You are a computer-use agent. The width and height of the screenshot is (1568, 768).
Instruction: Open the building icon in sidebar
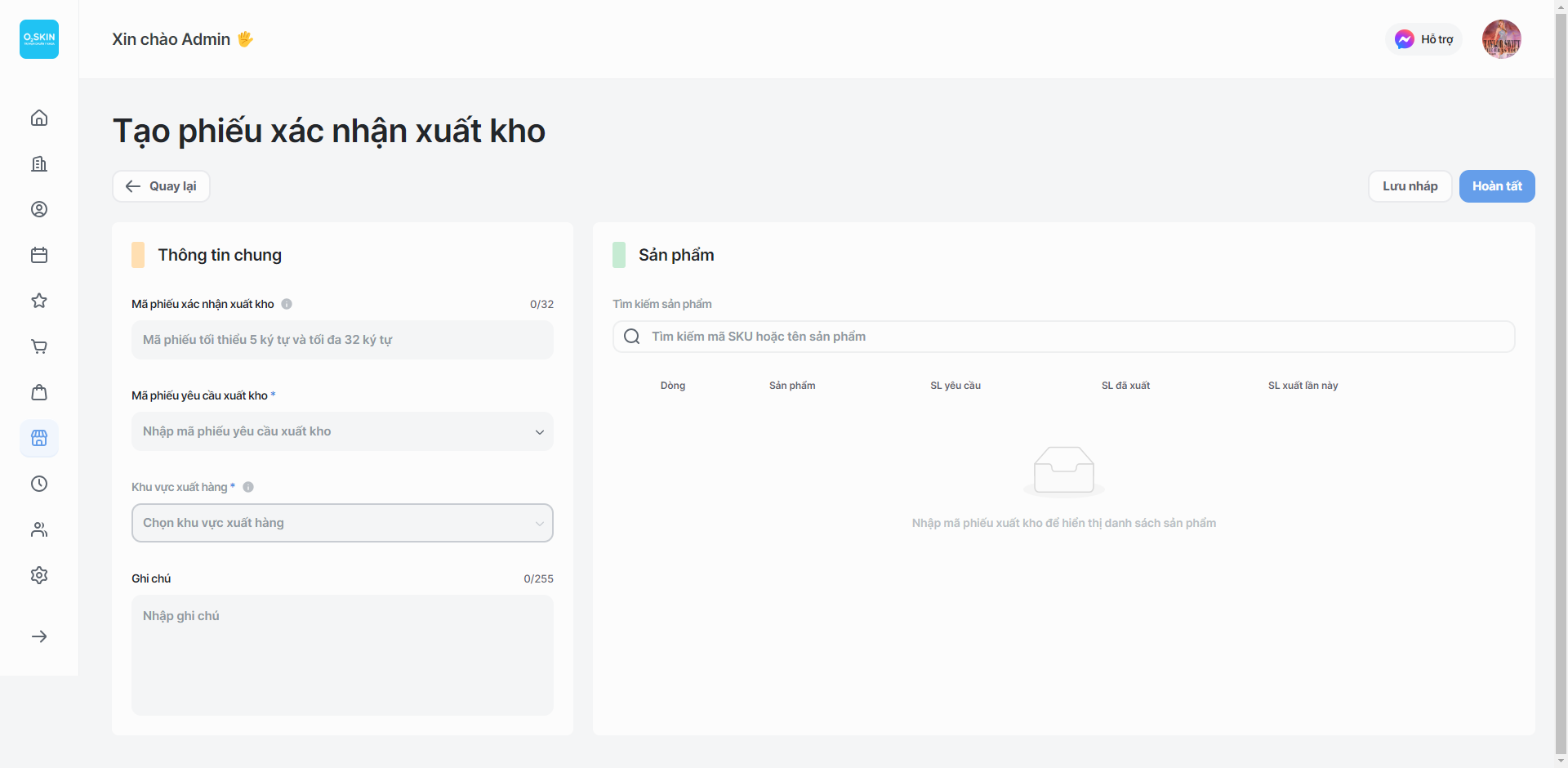coord(39,163)
